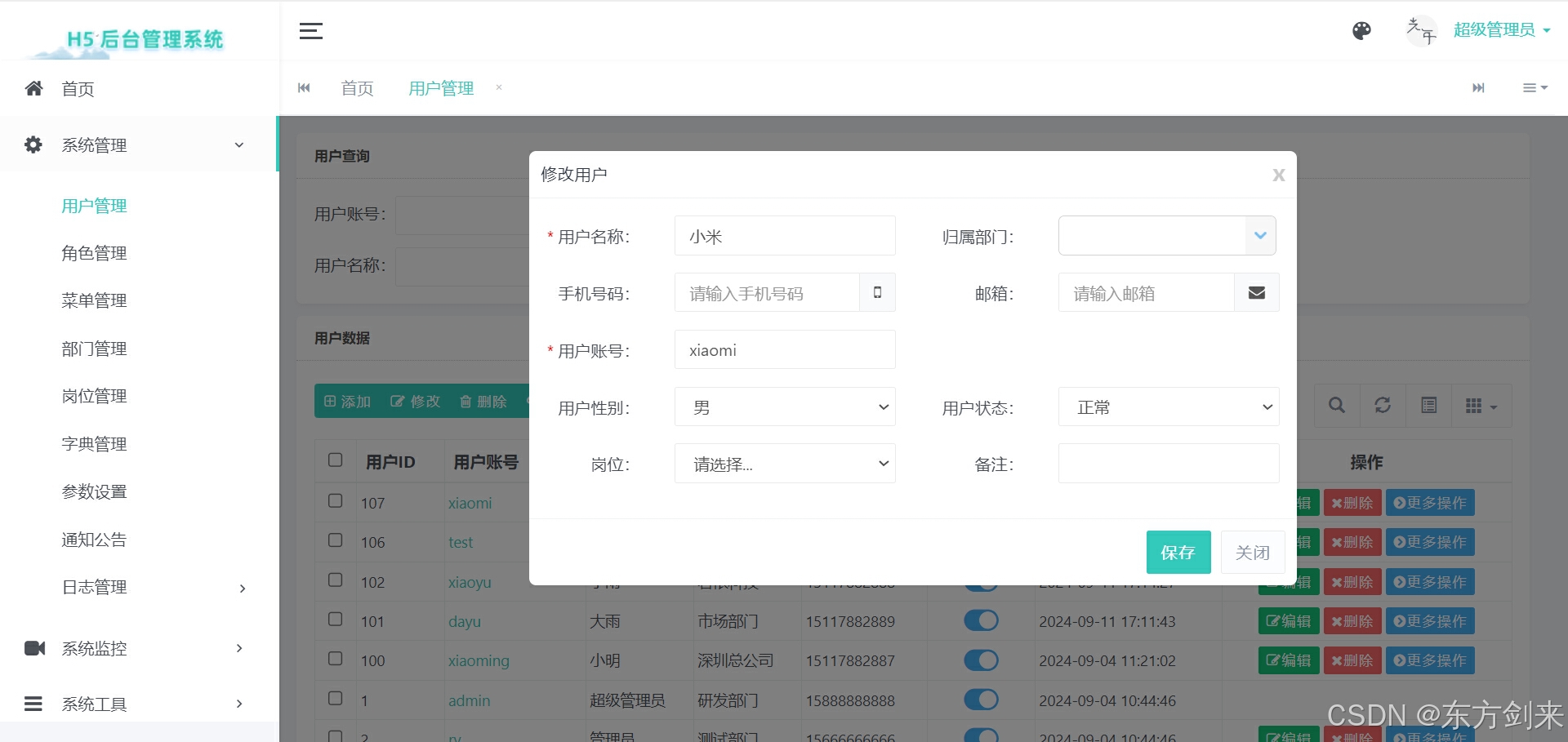This screenshot has width=1568, height=742.
Task: Open the 超级管理员 account dropdown
Action: (x=1501, y=30)
